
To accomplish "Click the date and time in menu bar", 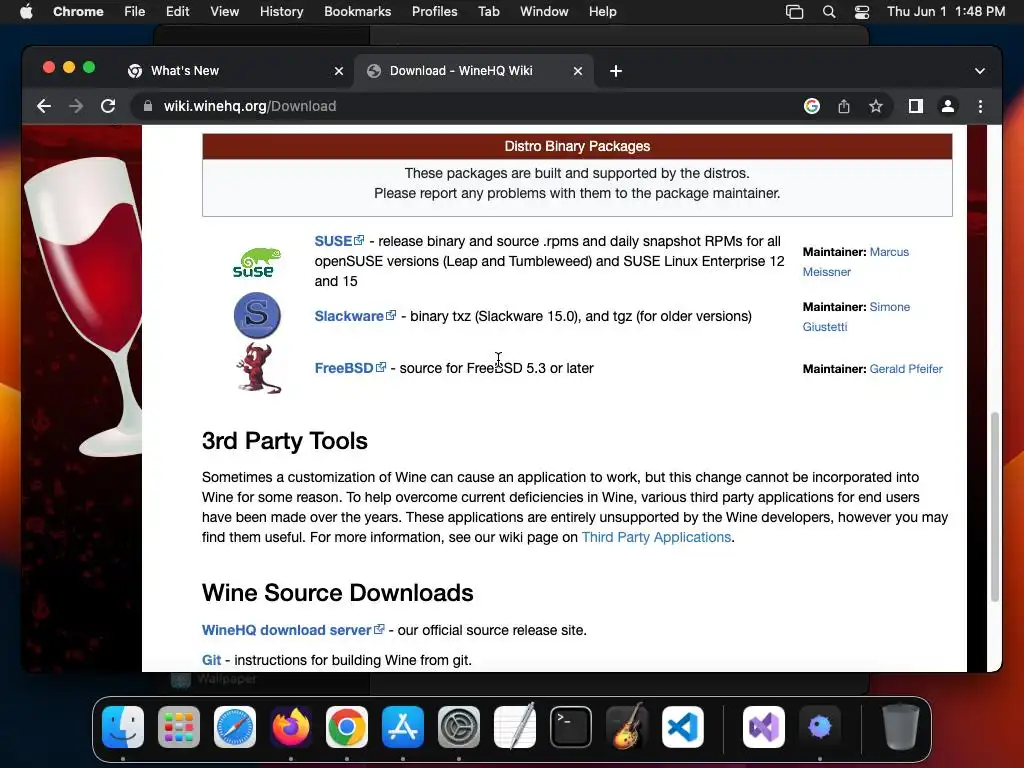I will click(x=946, y=12).
